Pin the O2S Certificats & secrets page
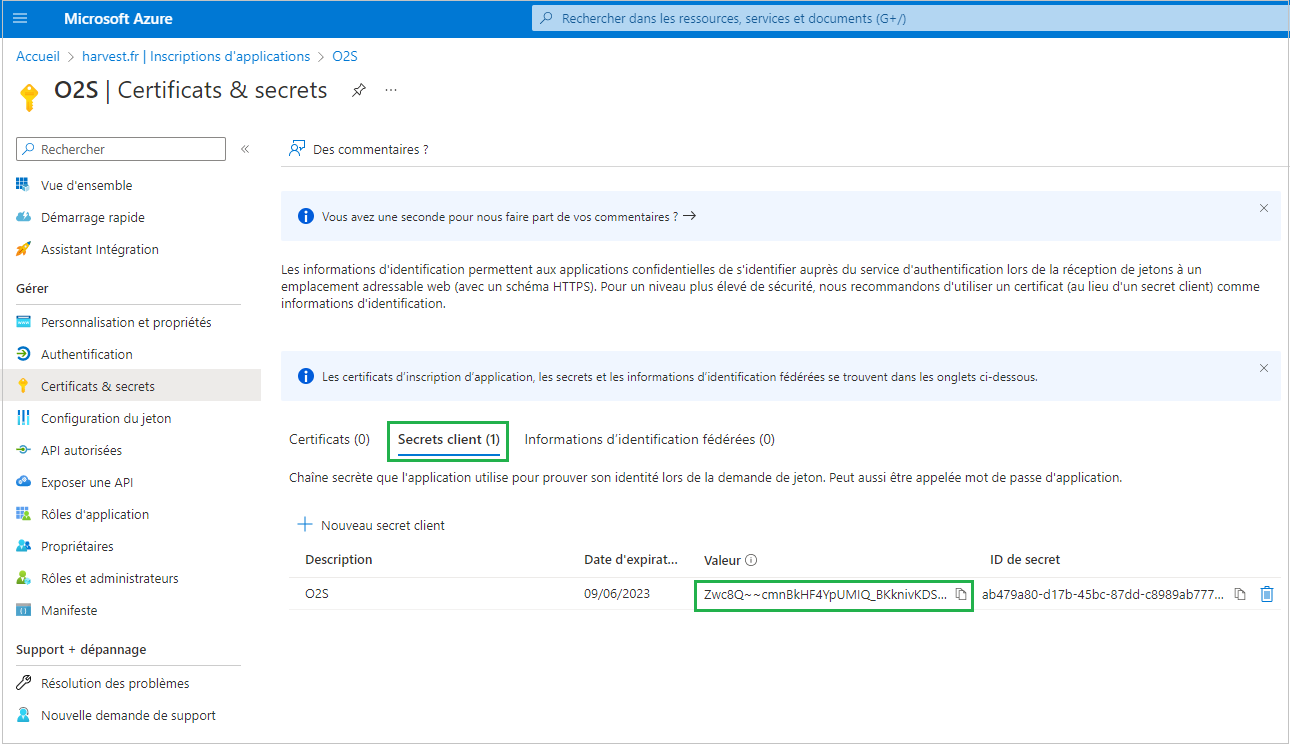This screenshot has width=1290, height=745. tap(359, 91)
